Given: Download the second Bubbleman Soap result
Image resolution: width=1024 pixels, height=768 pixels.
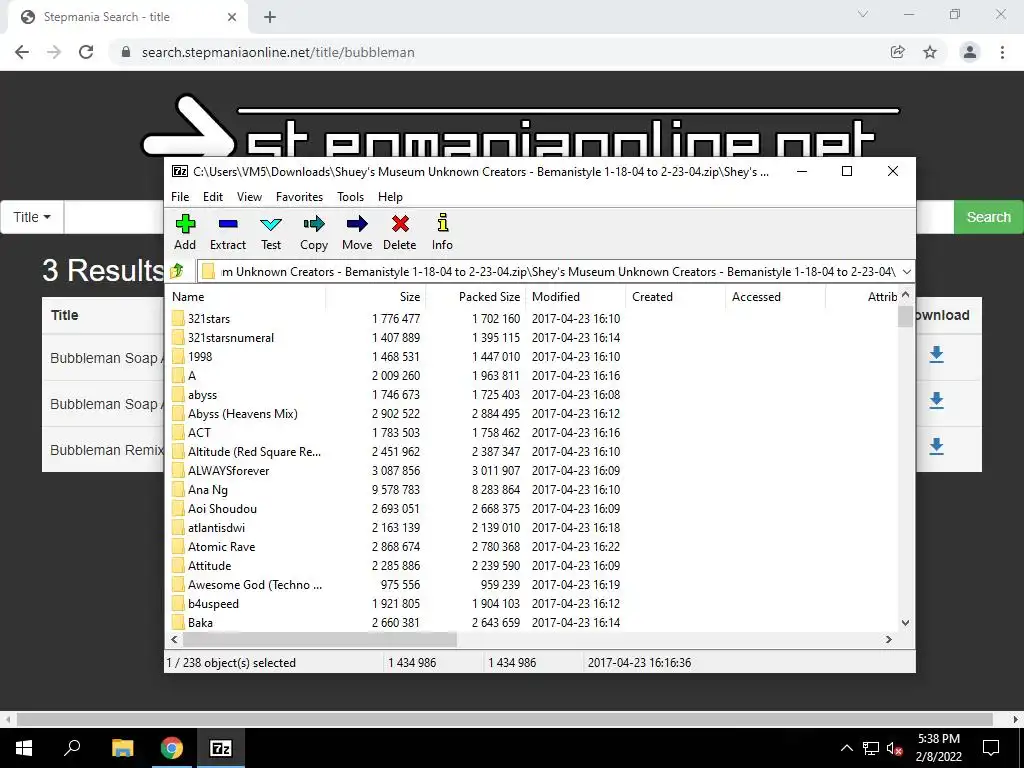Looking at the screenshot, I should pos(936,400).
